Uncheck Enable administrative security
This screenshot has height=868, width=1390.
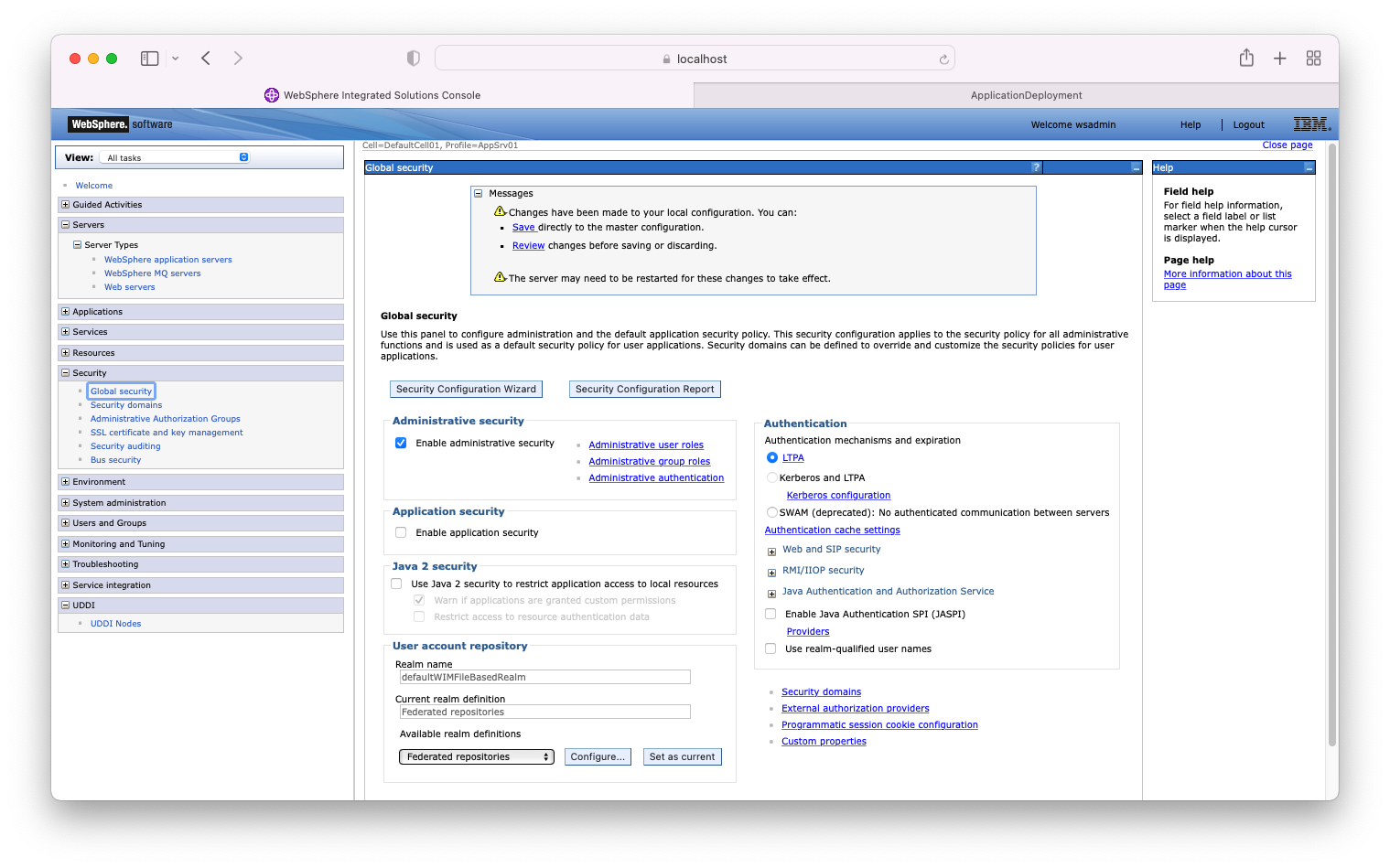coord(401,443)
